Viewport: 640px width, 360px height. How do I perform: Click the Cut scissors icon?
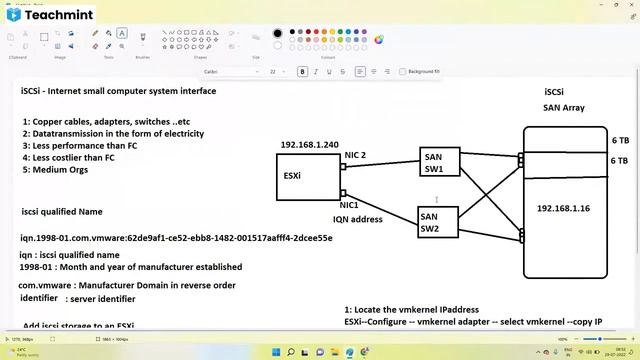(25, 33)
